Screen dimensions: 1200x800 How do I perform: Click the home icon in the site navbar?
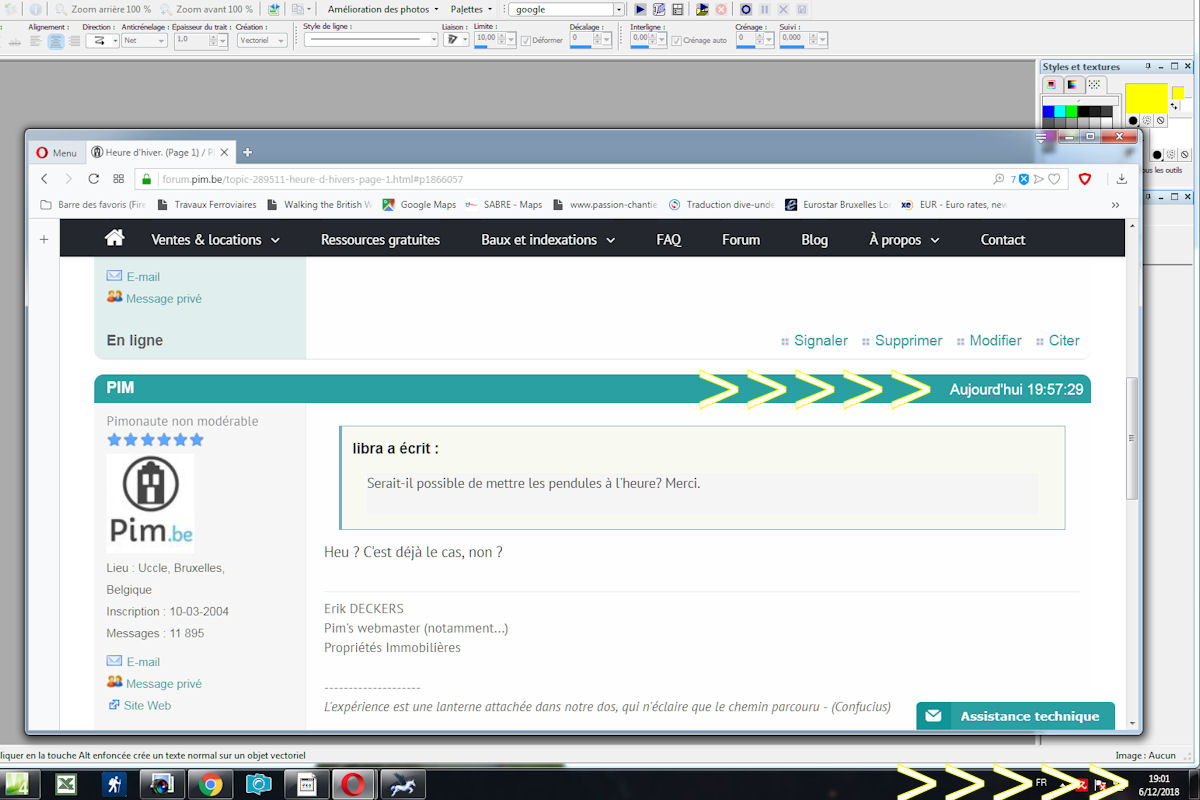pos(115,239)
